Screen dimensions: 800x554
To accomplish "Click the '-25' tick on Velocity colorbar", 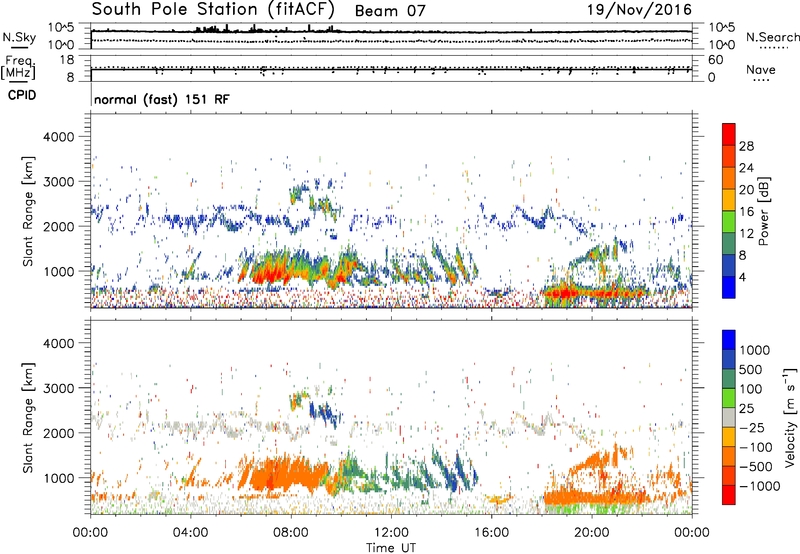I will 753,428.
